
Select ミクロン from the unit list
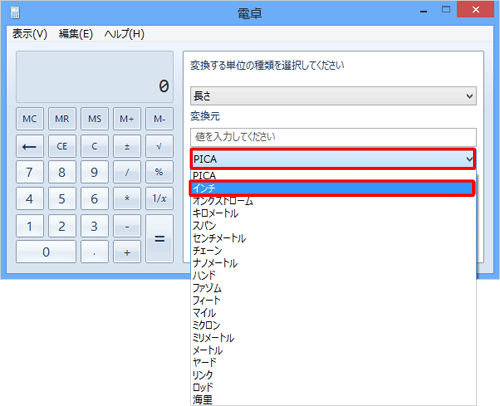pyautogui.click(x=333, y=325)
